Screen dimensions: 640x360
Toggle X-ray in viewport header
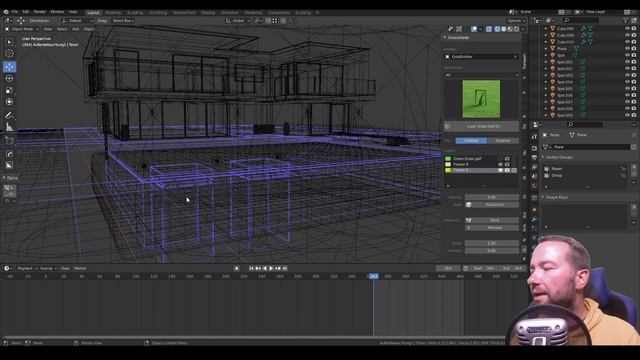(489, 29)
